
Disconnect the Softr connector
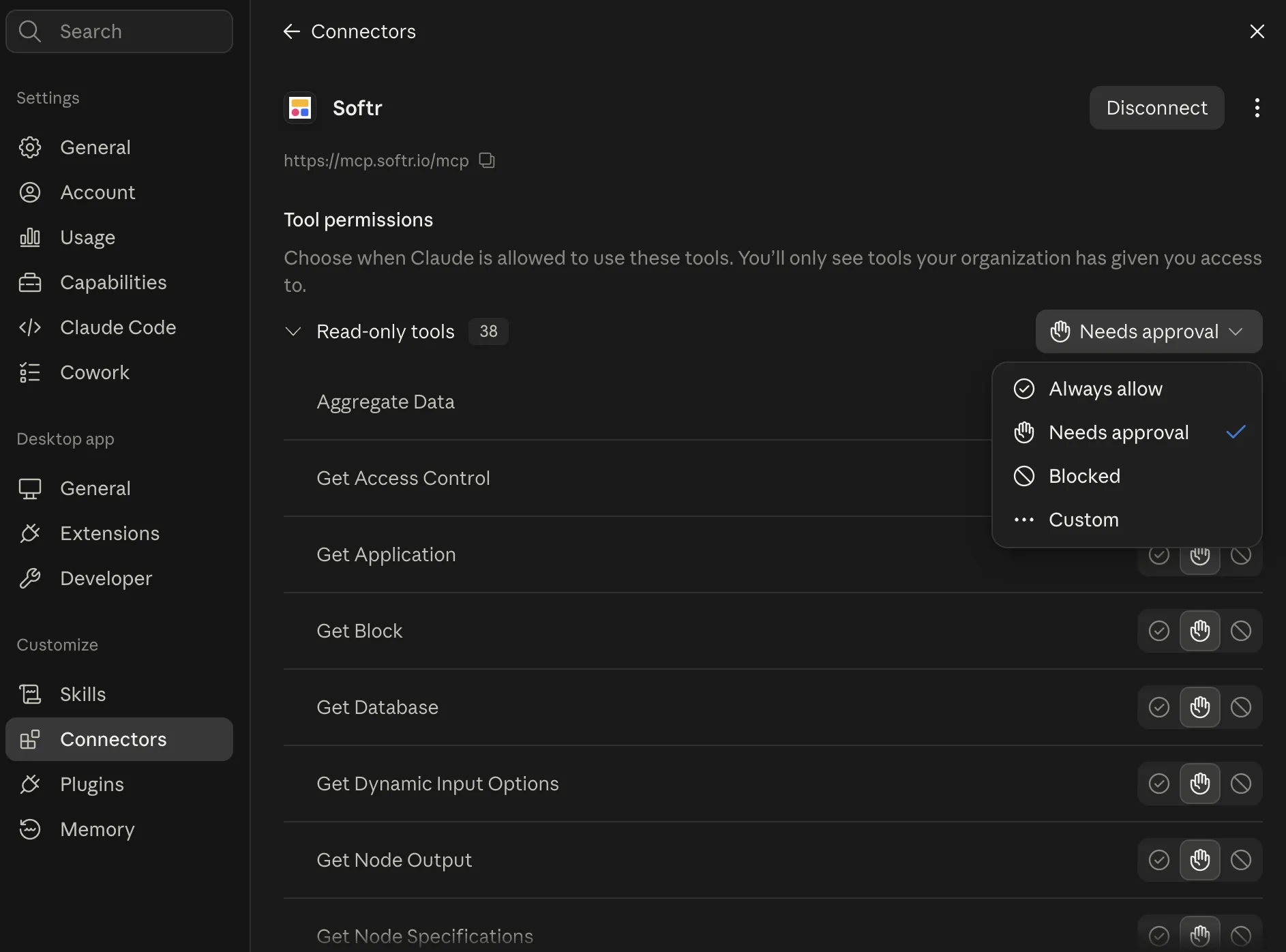[1156, 108]
